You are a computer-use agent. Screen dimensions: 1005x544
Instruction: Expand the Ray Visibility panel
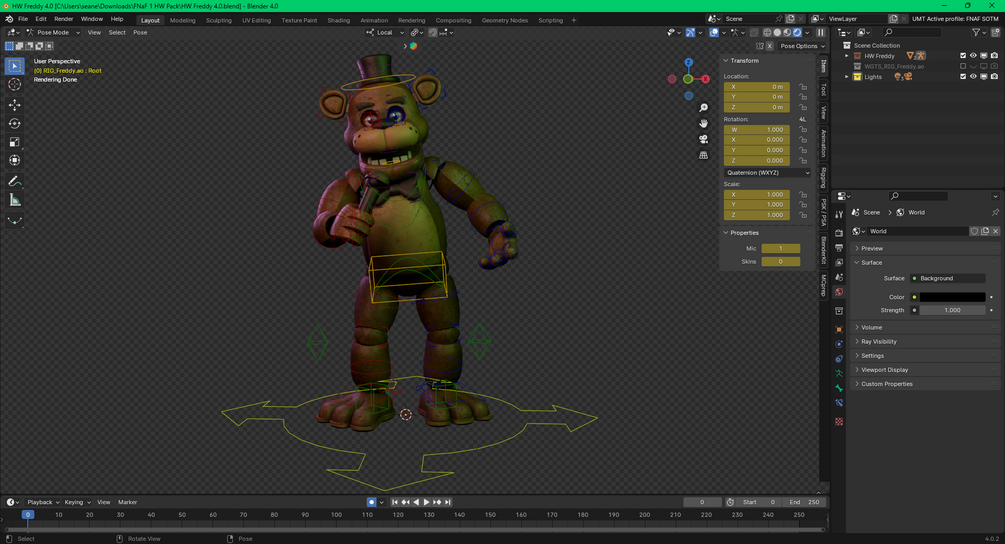click(x=879, y=341)
